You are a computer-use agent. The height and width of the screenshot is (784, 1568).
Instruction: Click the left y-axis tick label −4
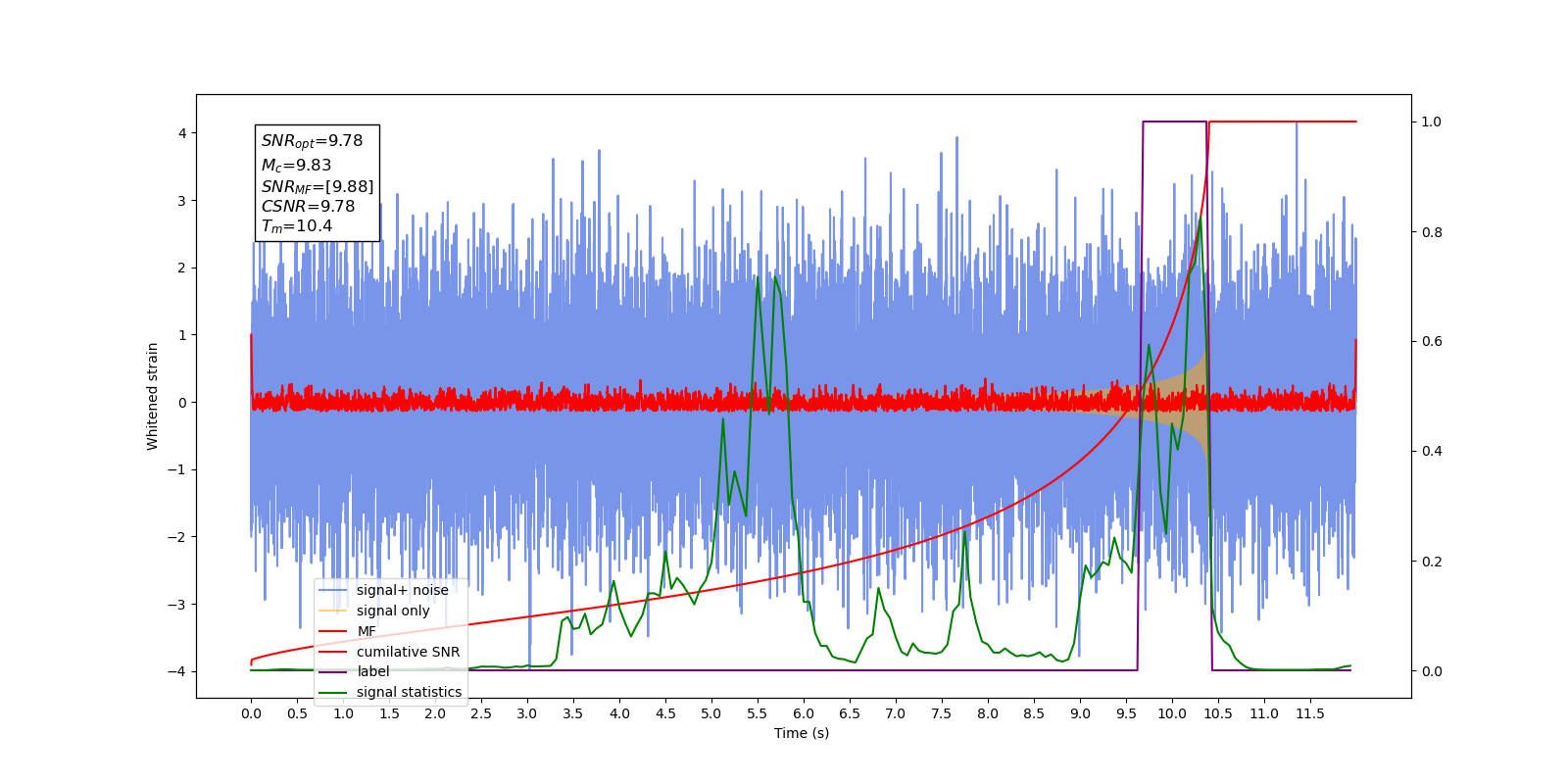(x=177, y=671)
